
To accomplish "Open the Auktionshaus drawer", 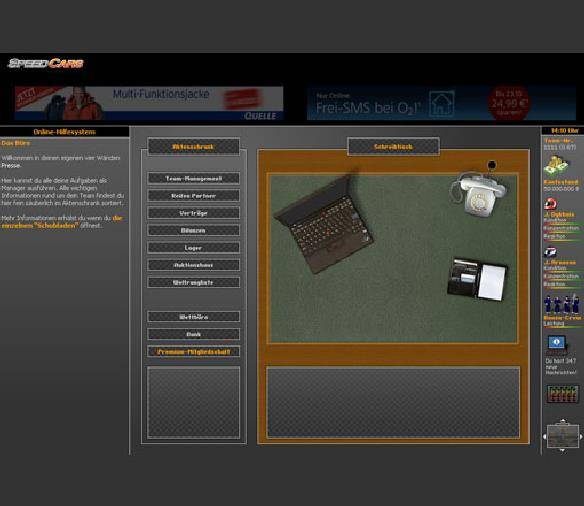I will coord(193,265).
